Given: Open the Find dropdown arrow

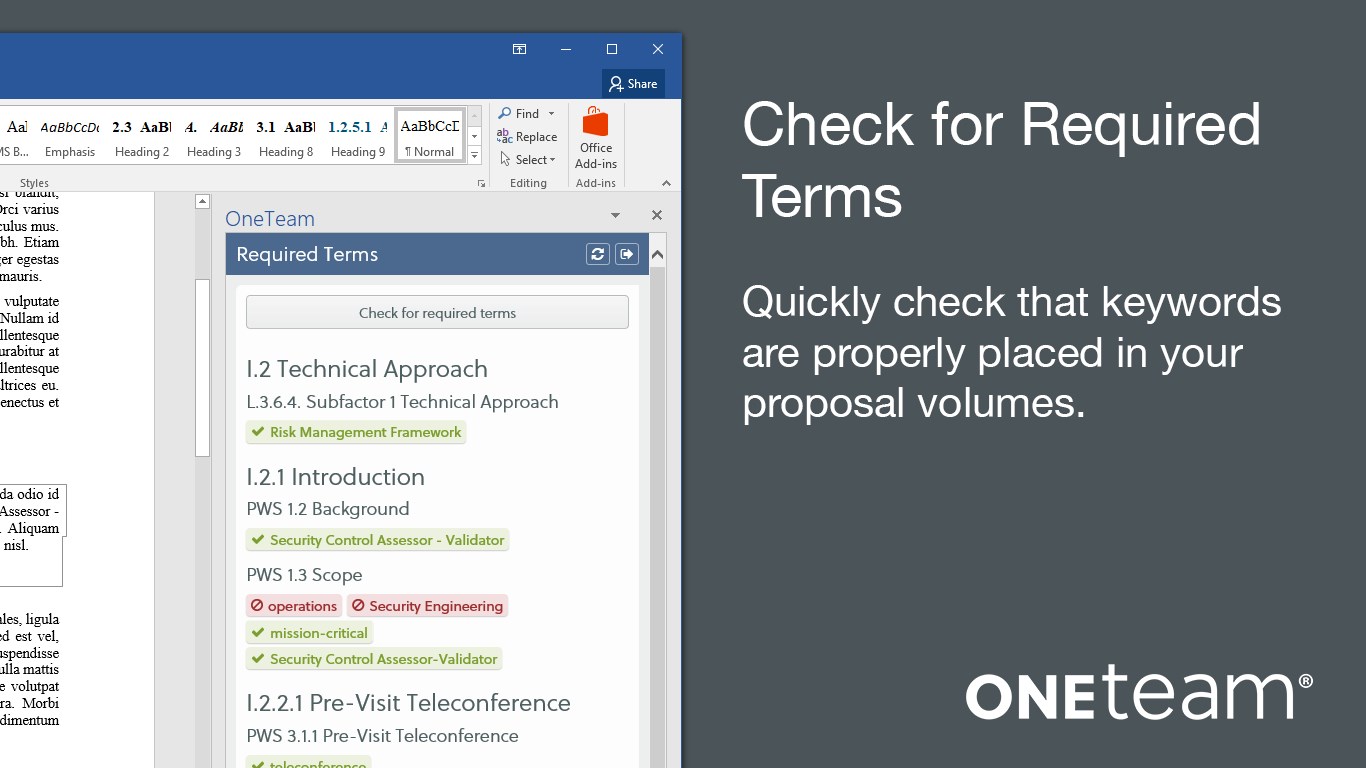Looking at the screenshot, I should (551, 113).
